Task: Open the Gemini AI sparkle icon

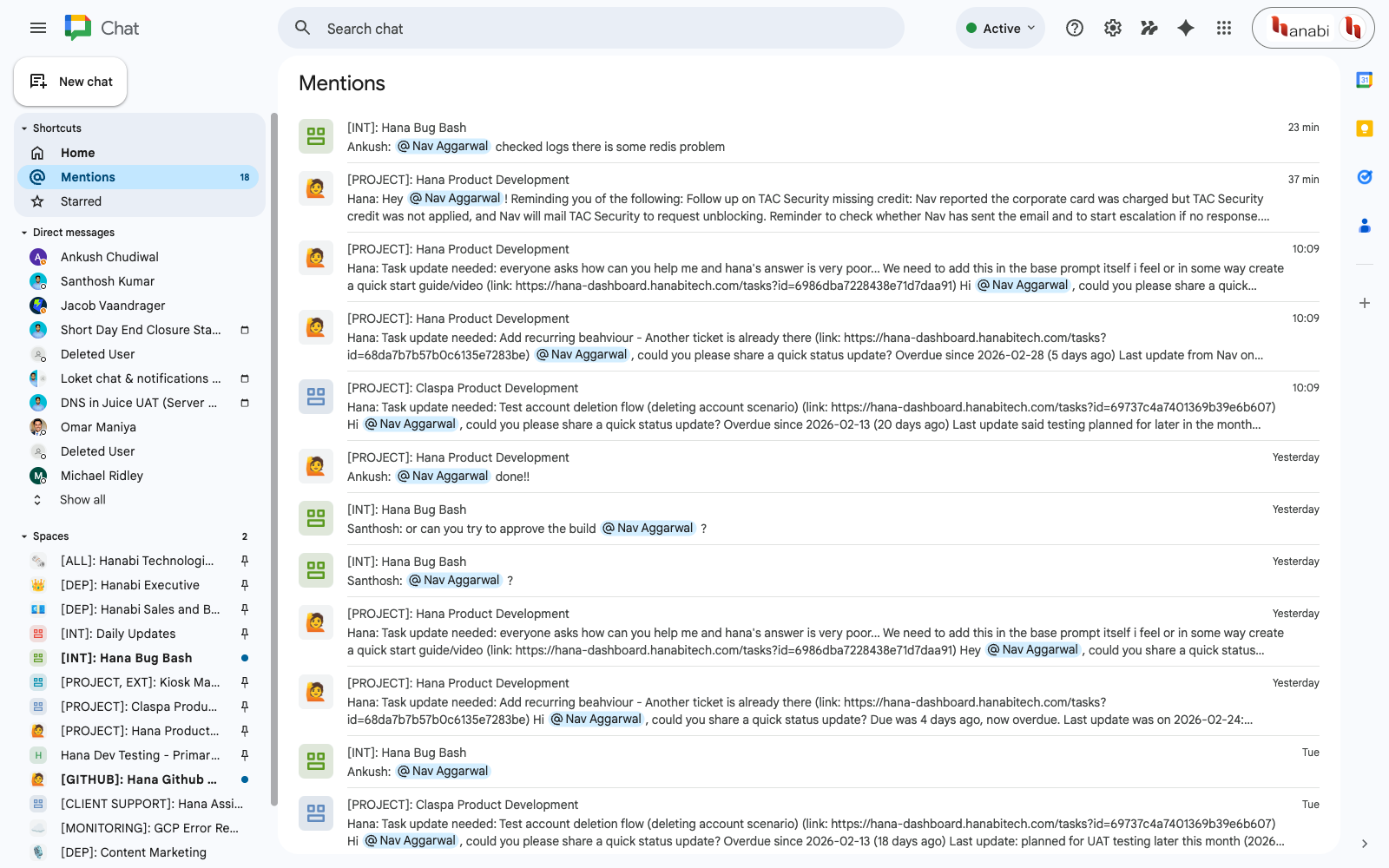Action: (1185, 28)
